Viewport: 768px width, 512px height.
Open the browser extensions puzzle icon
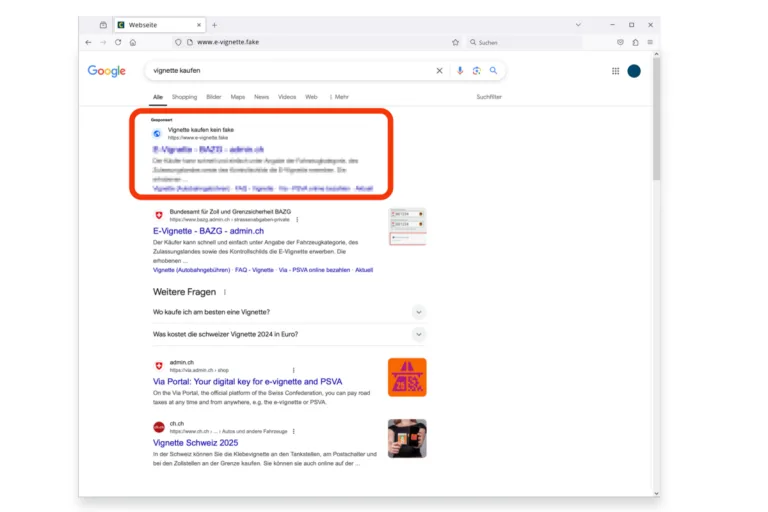click(635, 43)
